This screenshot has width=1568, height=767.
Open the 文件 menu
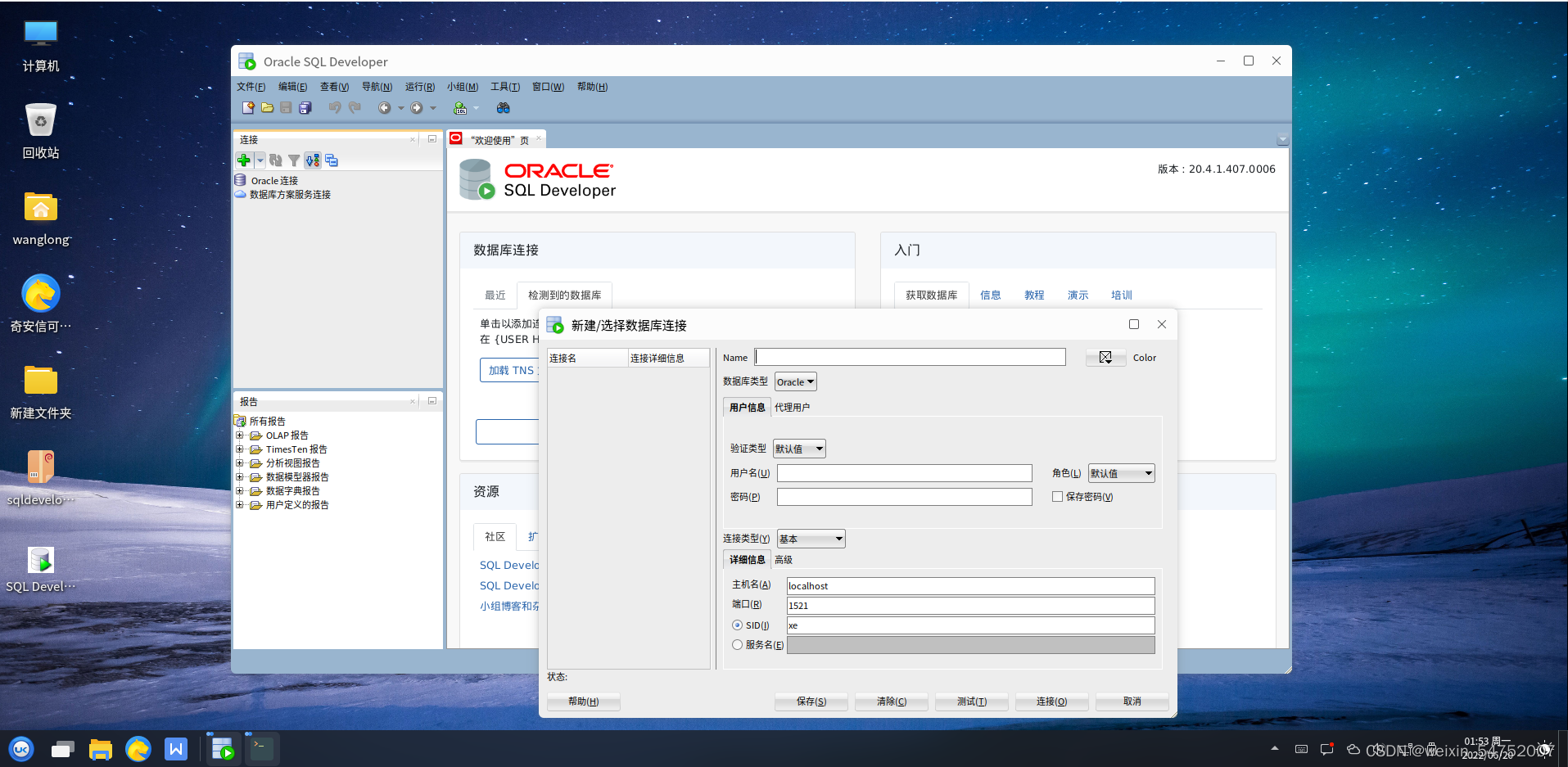[x=251, y=87]
